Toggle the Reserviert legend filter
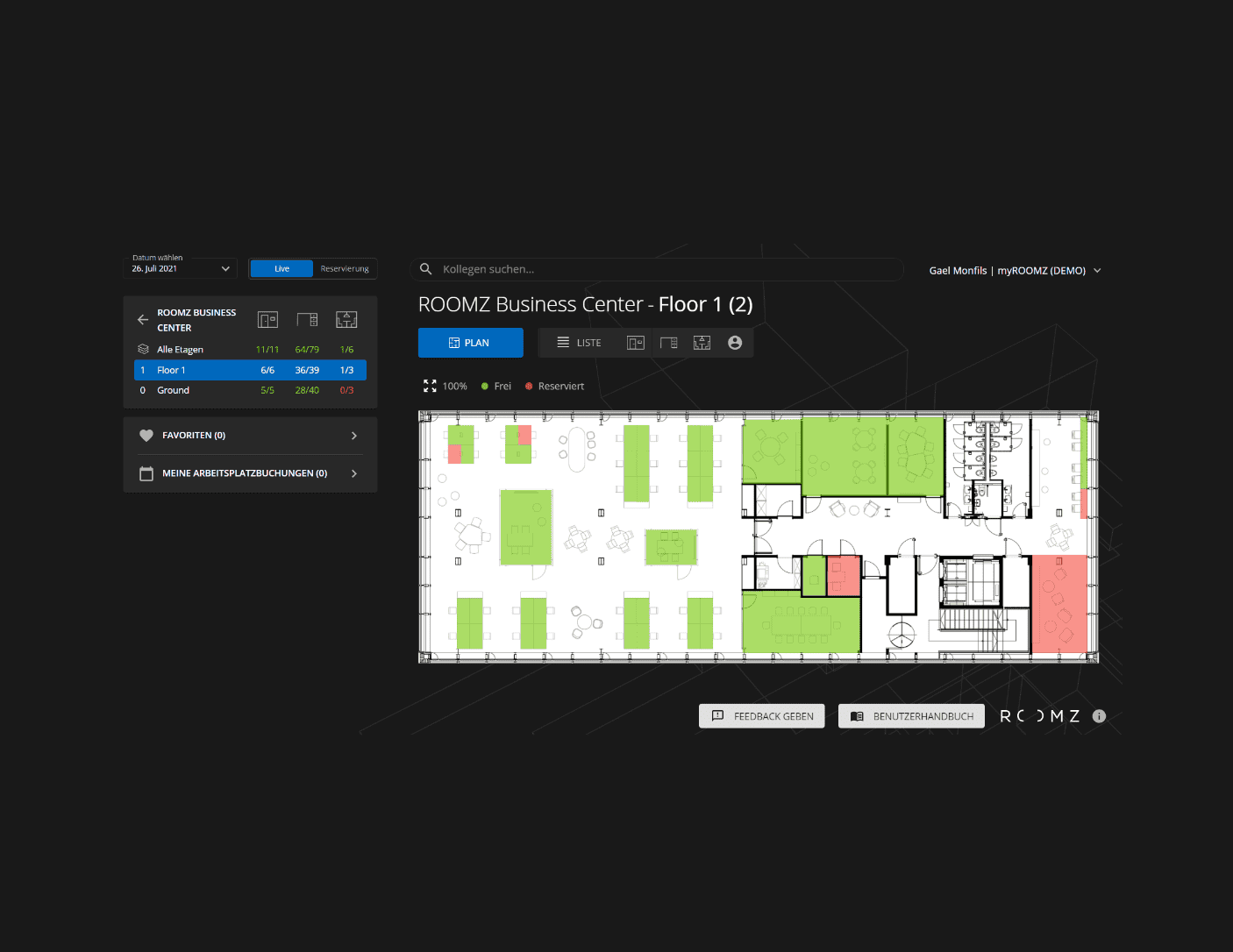Viewport: 1233px width, 952px height. (x=554, y=387)
